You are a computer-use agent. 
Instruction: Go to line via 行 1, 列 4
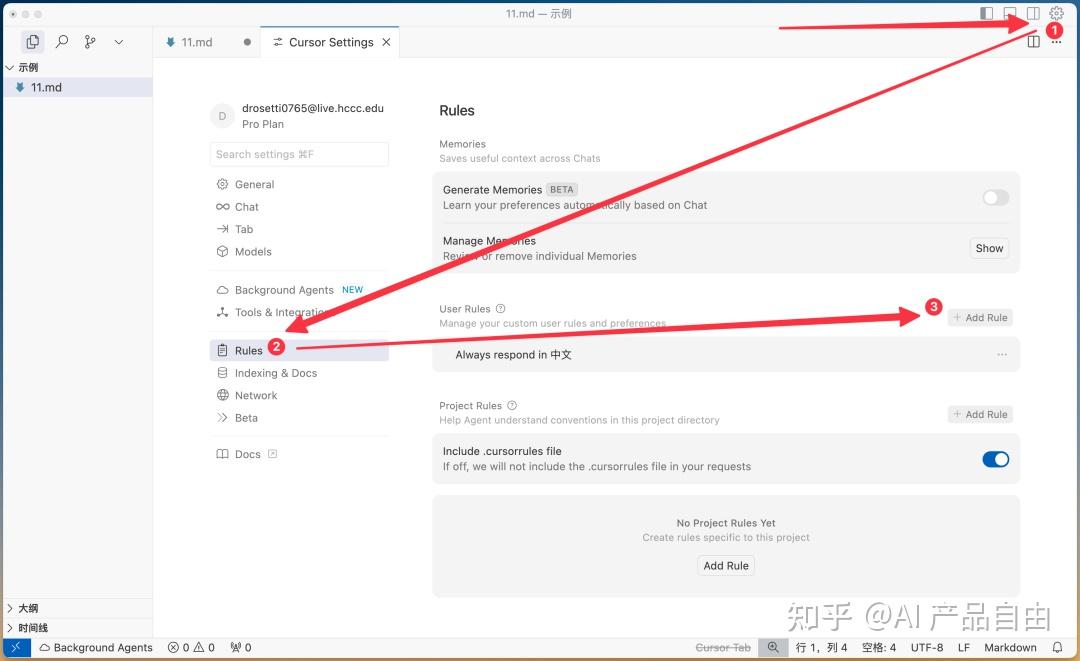821,648
